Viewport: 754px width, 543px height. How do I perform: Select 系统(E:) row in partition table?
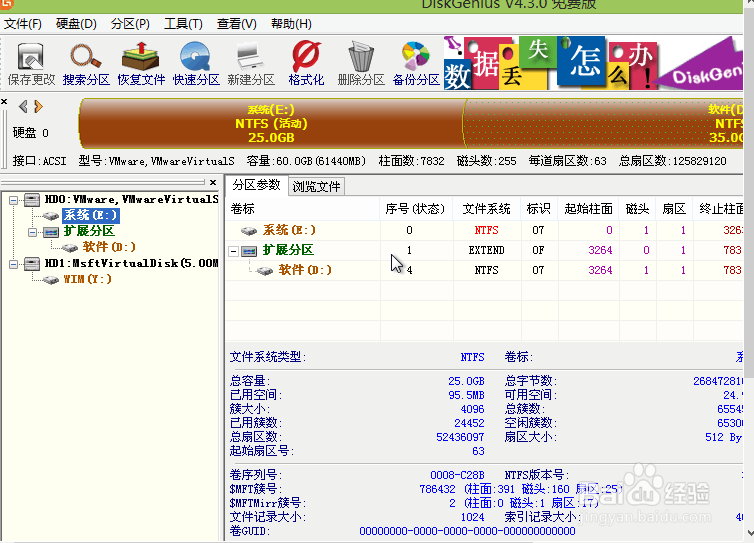[484, 230]
